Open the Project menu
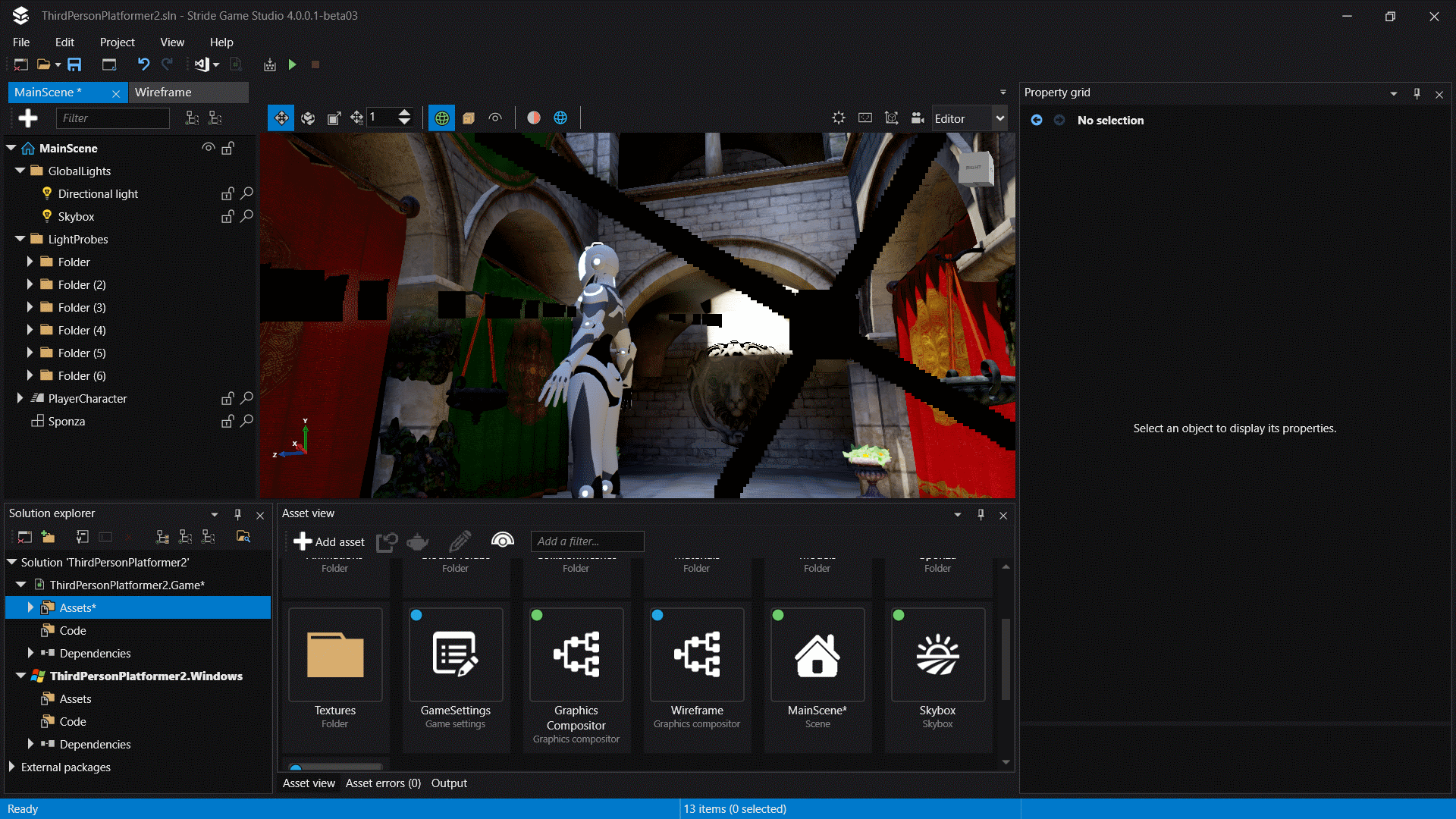 pos(117,42)
